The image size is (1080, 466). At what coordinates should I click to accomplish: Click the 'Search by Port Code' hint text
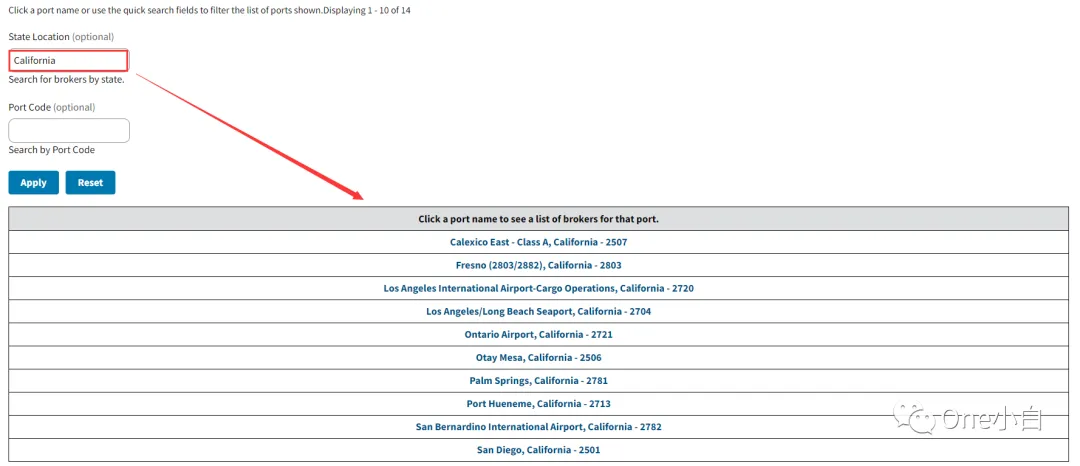(x=52, y=150)
